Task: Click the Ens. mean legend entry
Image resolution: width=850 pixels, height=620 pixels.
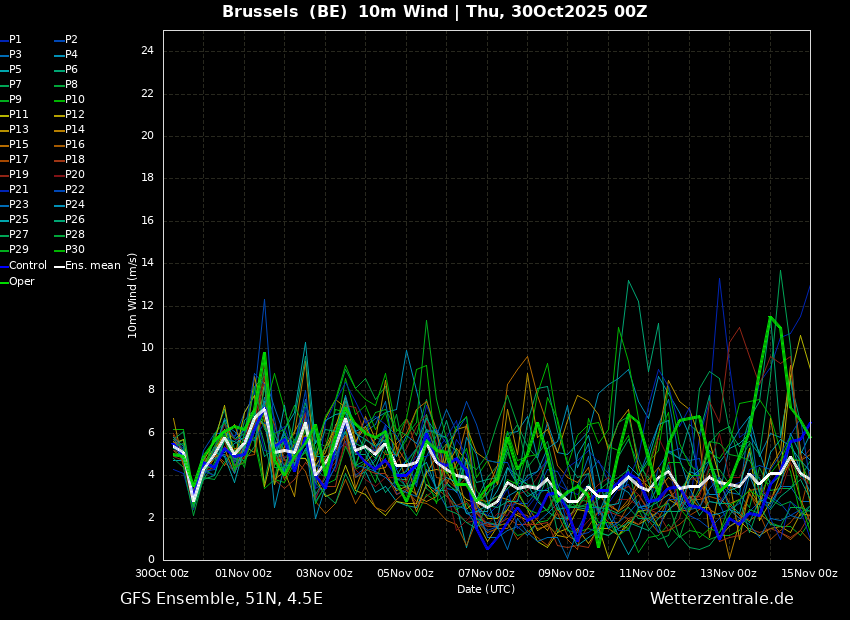Action: [x=88, y=266]
